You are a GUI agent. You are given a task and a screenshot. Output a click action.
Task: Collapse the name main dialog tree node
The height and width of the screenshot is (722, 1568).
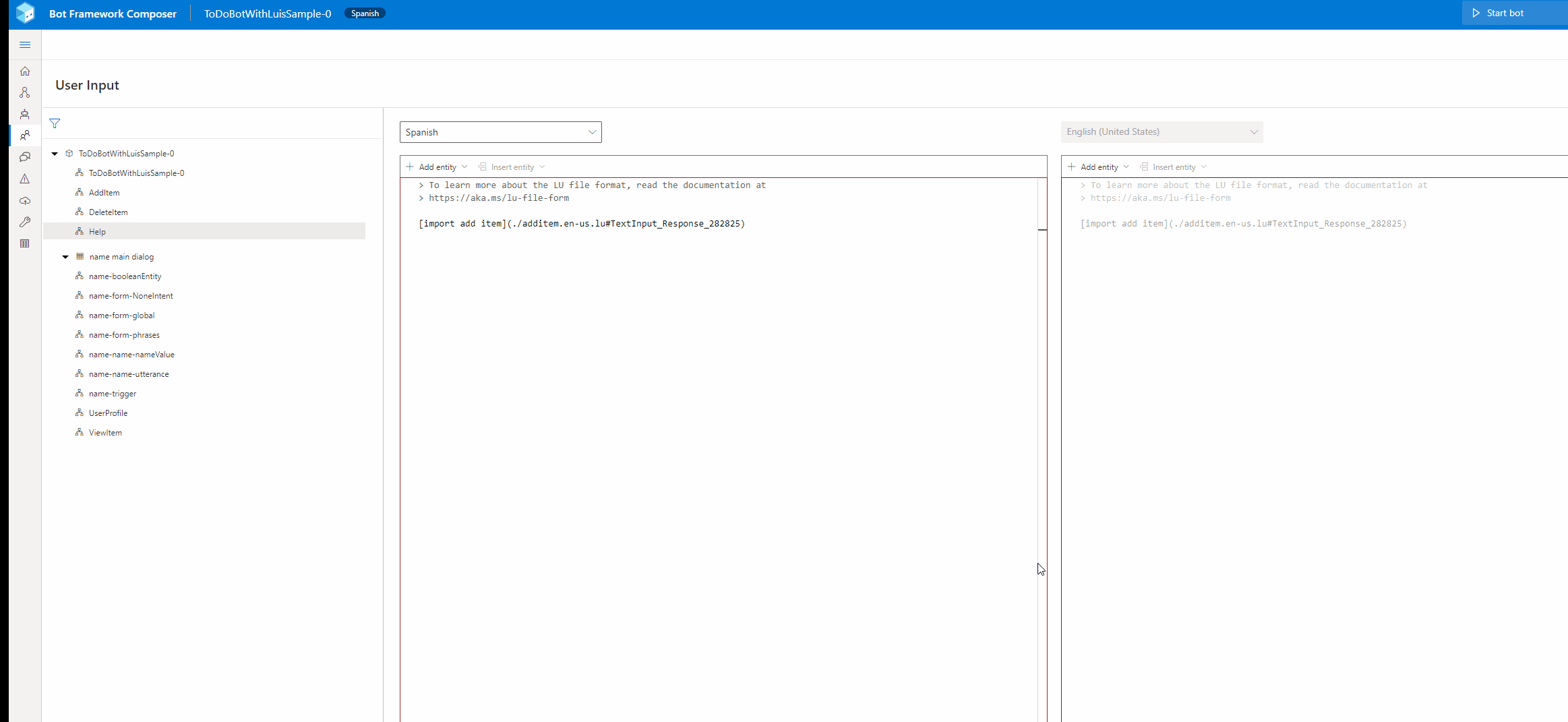point(65,257)
